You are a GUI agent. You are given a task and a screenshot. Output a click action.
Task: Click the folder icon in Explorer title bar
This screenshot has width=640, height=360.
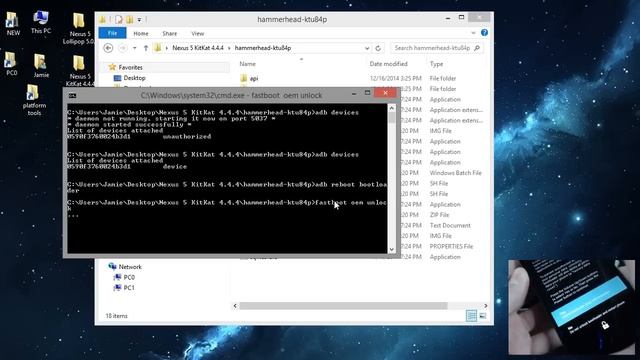point(102,19)
